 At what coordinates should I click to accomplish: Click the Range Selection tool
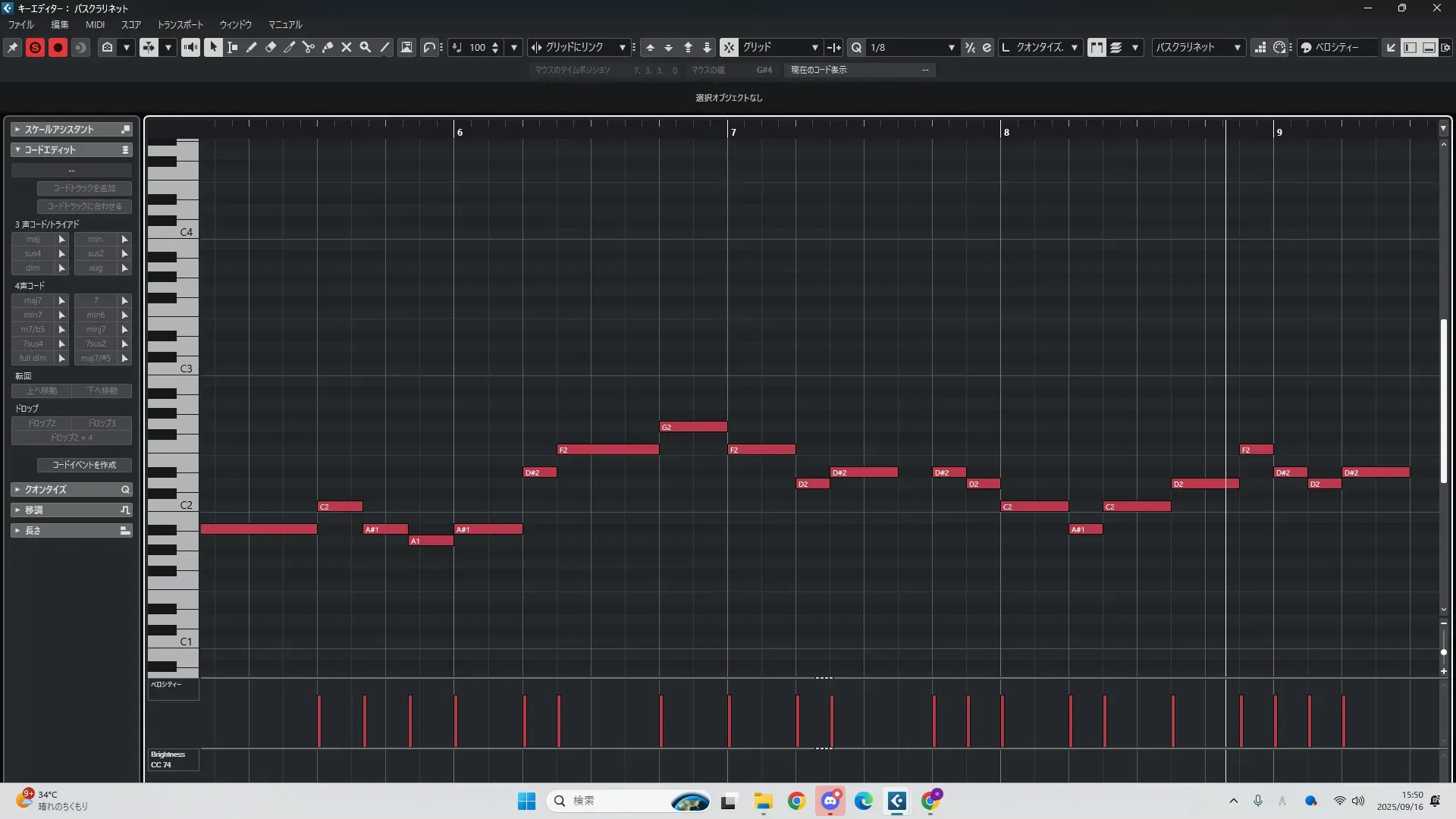click(x=233, y=47)
